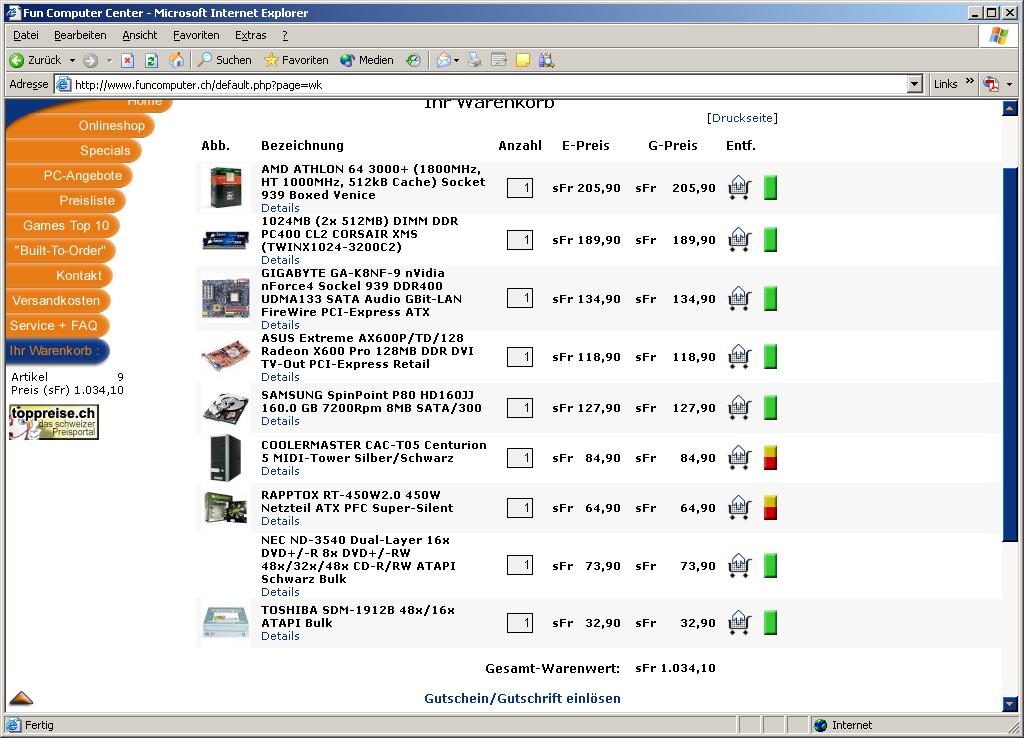
Task: Click the IE Home toolbar icon
Action: [x=176, y=60]
